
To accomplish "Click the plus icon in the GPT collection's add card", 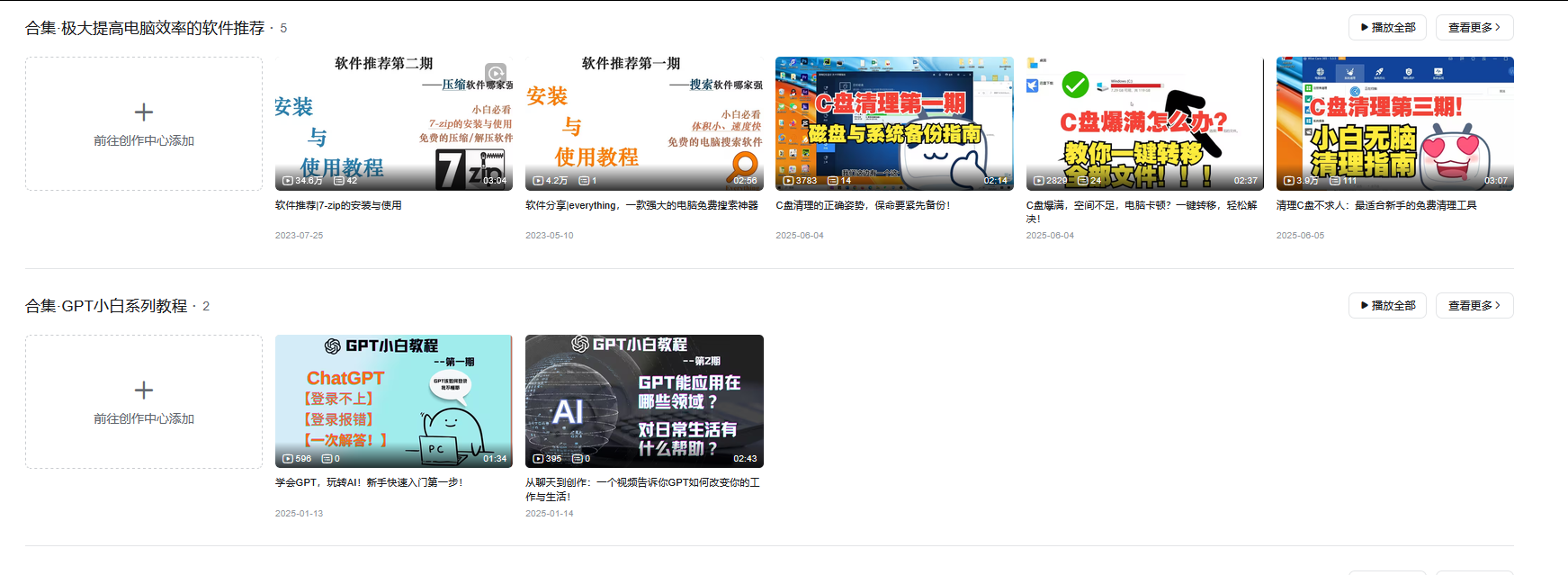I will coord(144,391).
